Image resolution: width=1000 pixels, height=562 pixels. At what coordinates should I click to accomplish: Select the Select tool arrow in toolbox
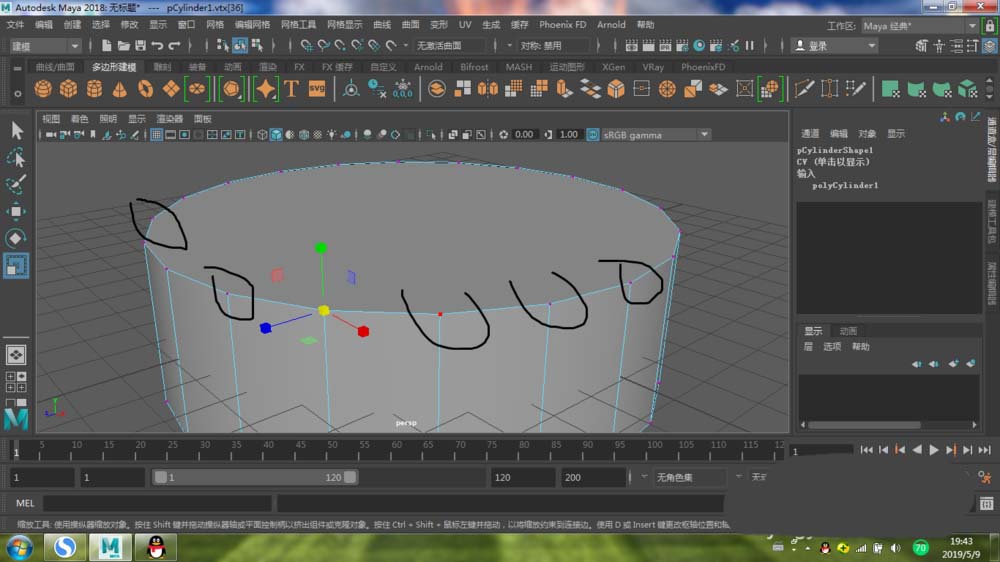point(17,130)
